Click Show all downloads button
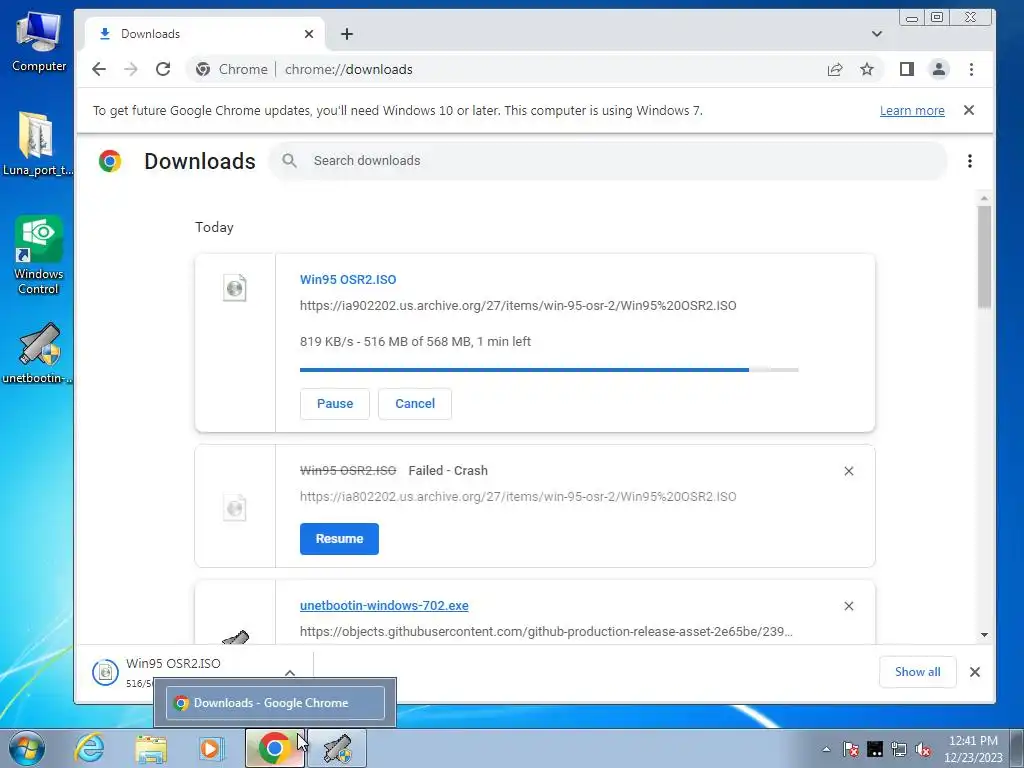 tap(918, 672)
